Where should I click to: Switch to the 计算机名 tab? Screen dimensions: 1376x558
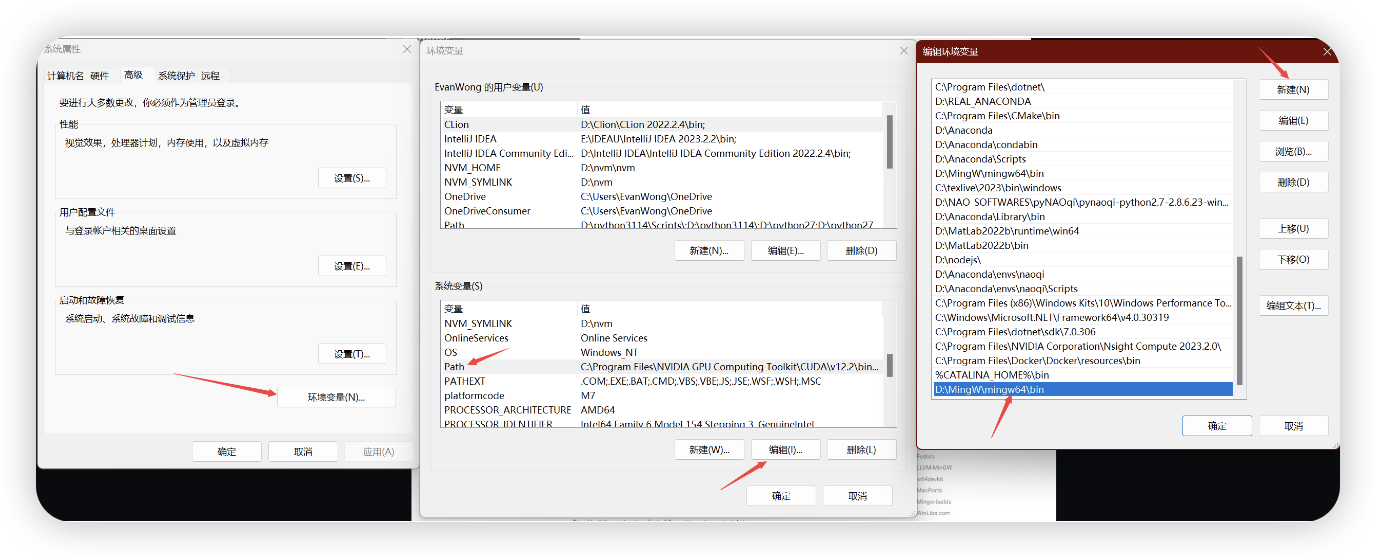(66, 75)
